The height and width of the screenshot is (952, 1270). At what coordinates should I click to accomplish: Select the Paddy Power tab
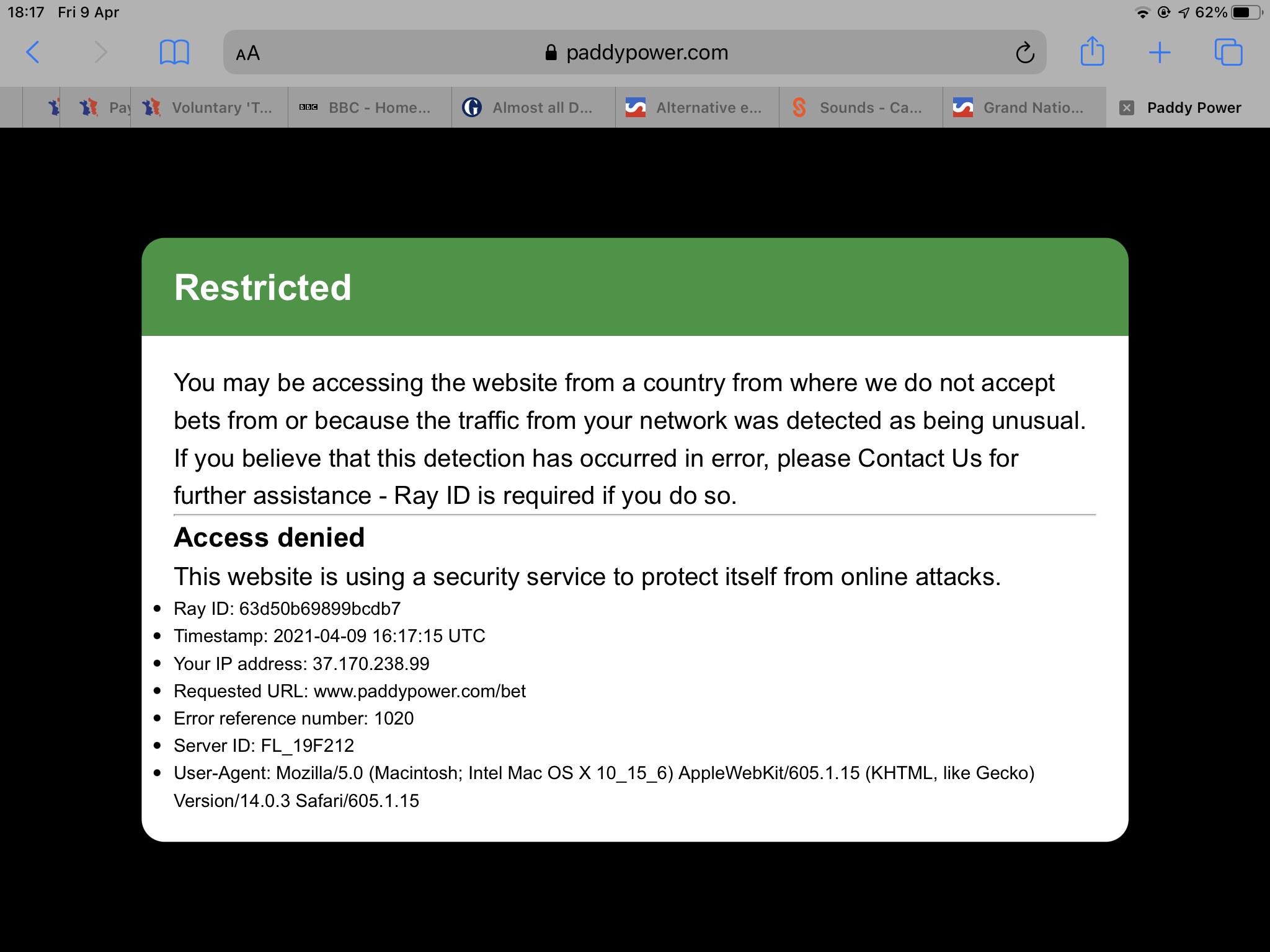pyautogui.click(x=1188, y=108)
